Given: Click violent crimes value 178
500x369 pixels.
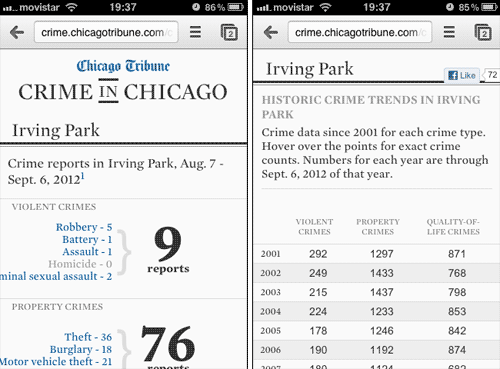Looking at the screenshot, I should click(318, 331).
